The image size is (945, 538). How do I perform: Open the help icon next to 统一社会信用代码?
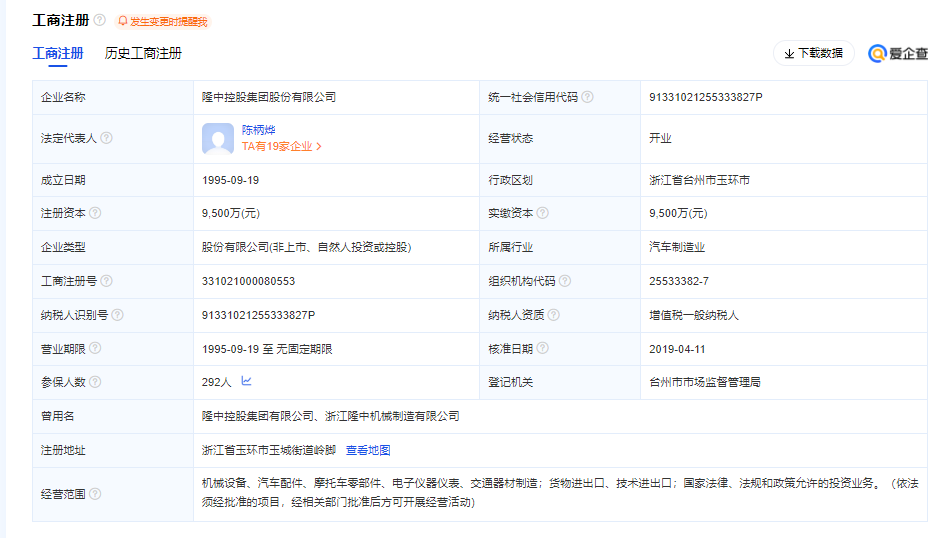tap(588, 97)
